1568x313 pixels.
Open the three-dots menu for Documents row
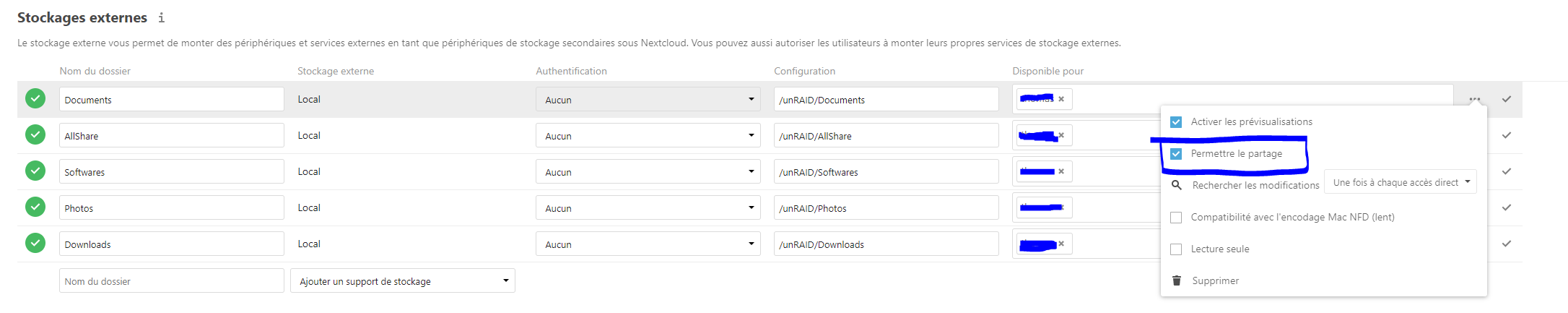pos(1474,99)
